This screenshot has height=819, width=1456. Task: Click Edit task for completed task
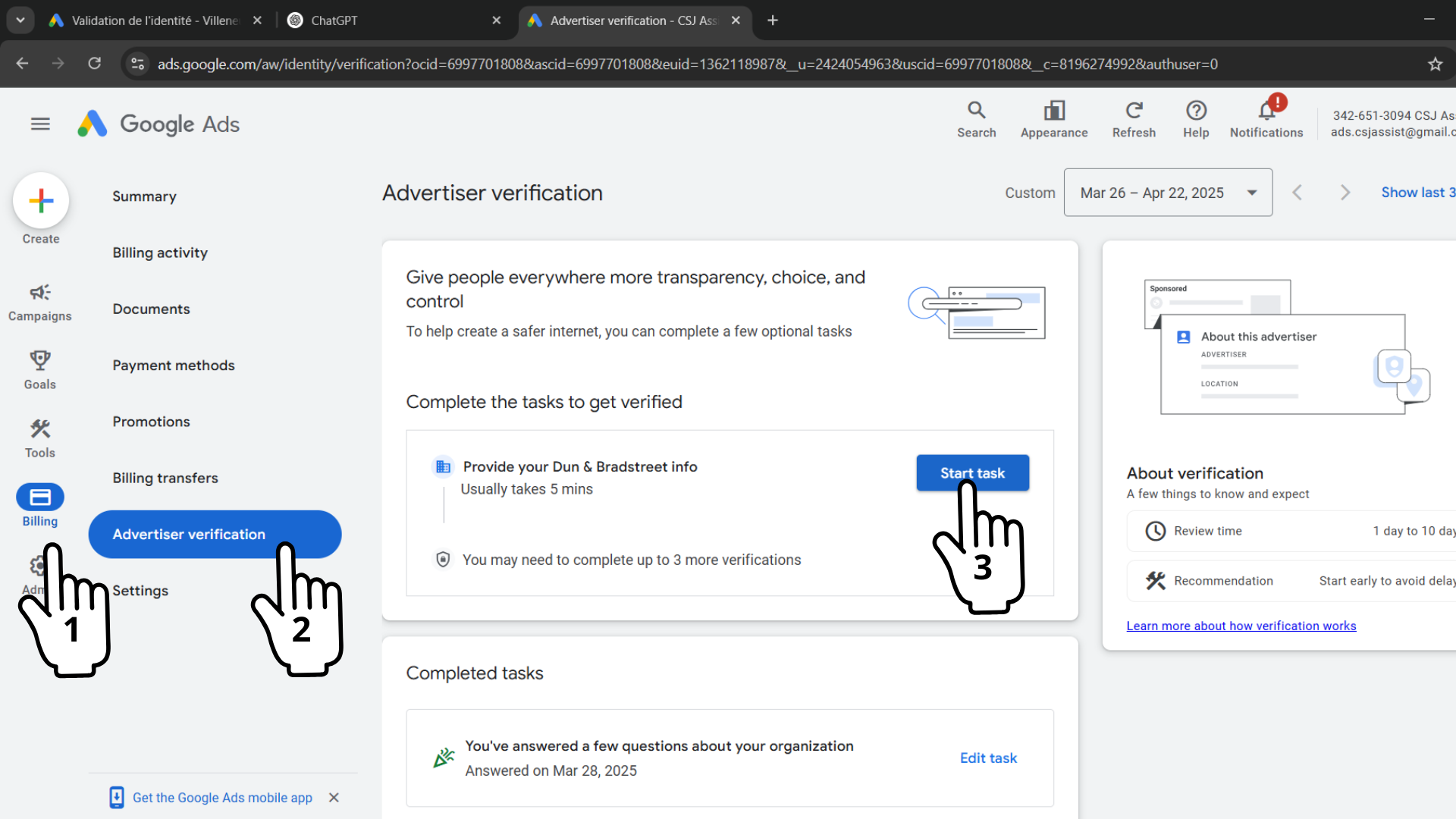point(988,758)
